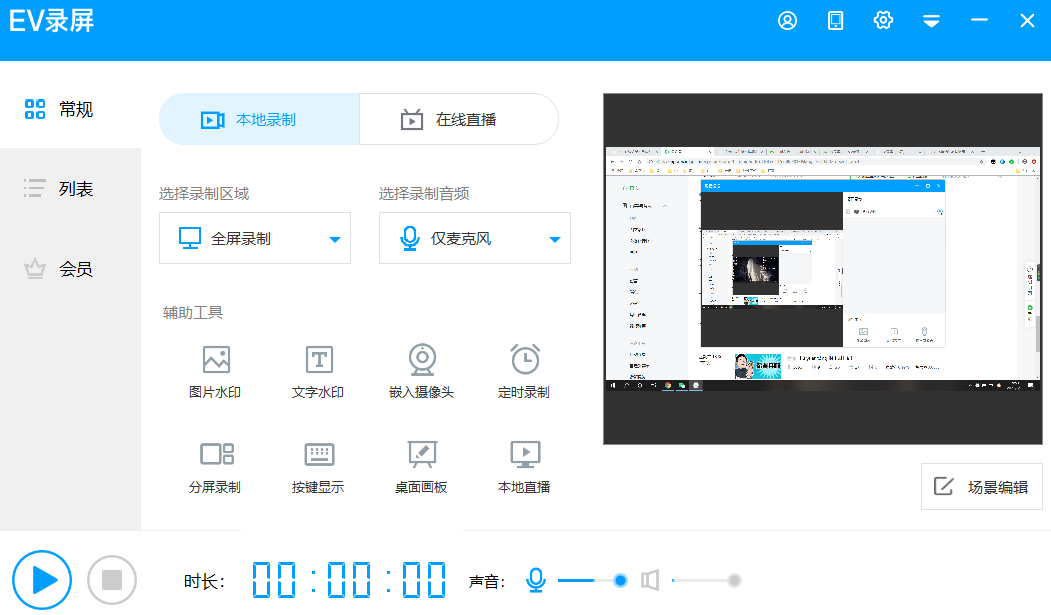Screen dimensions: 1051x615
Task: Open the settings gear
Action: pos(883,21)
